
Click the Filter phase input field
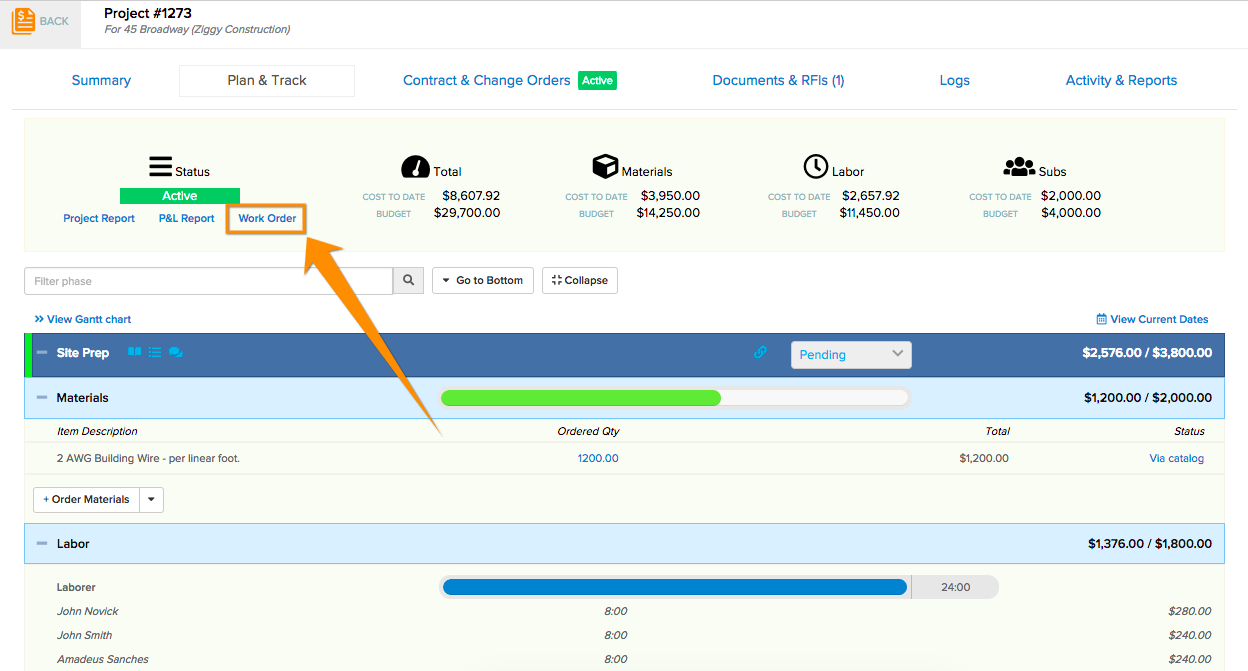(208, 281)
